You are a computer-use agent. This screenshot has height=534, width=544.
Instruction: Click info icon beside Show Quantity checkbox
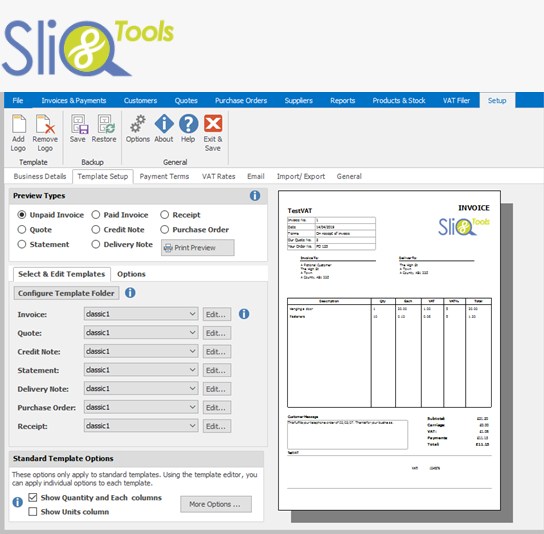coord(18,502)
